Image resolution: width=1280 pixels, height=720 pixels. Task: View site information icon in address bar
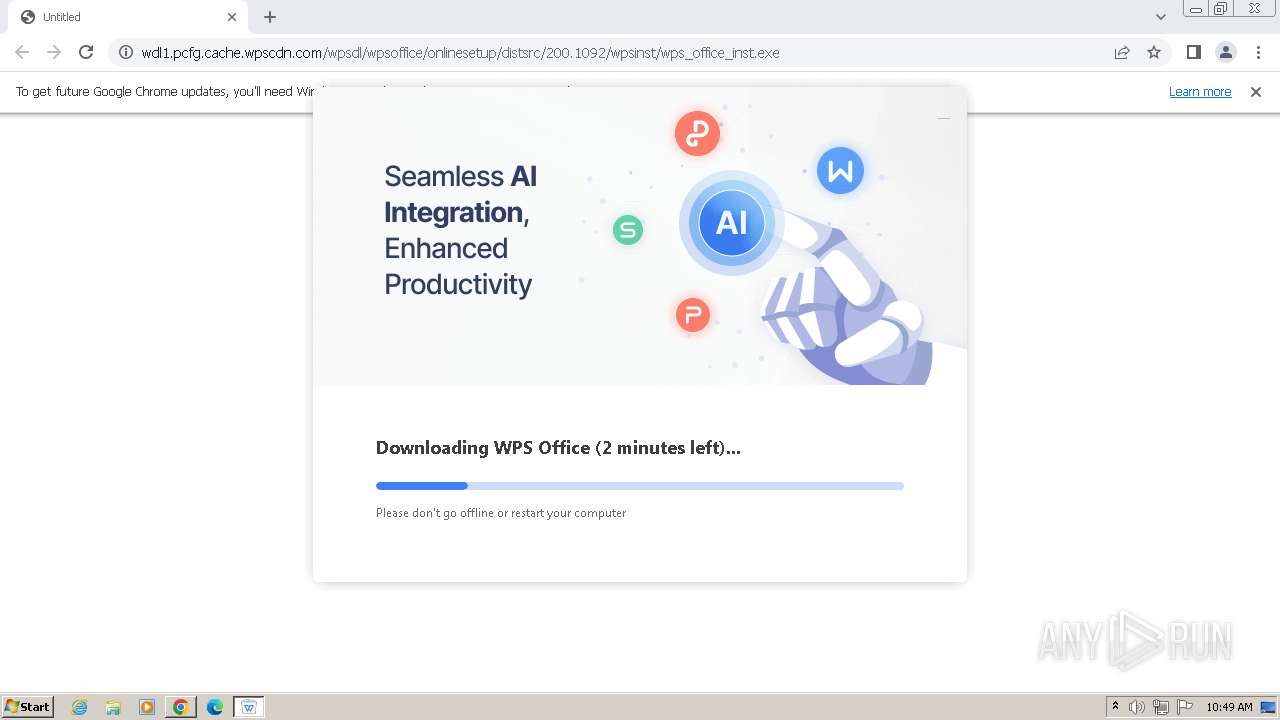126,52
